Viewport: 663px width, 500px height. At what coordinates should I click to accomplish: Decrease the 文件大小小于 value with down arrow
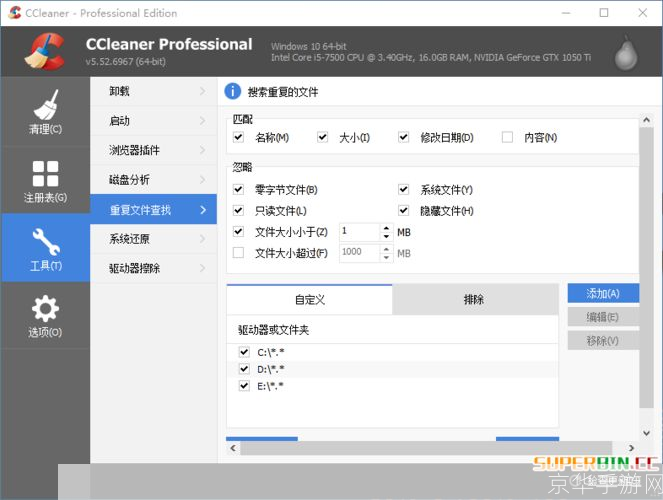tap(386, 236)
